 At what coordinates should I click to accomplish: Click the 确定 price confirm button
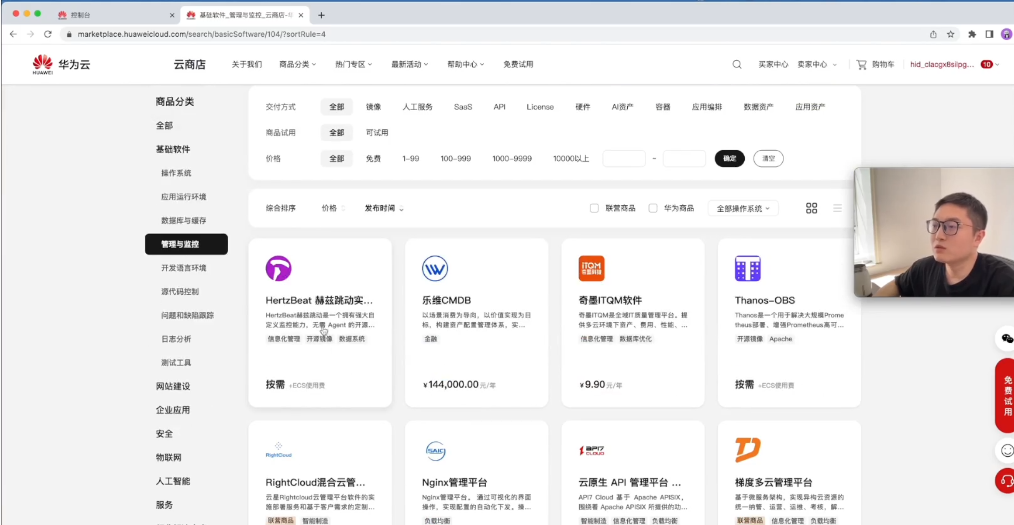pos(729,158)
